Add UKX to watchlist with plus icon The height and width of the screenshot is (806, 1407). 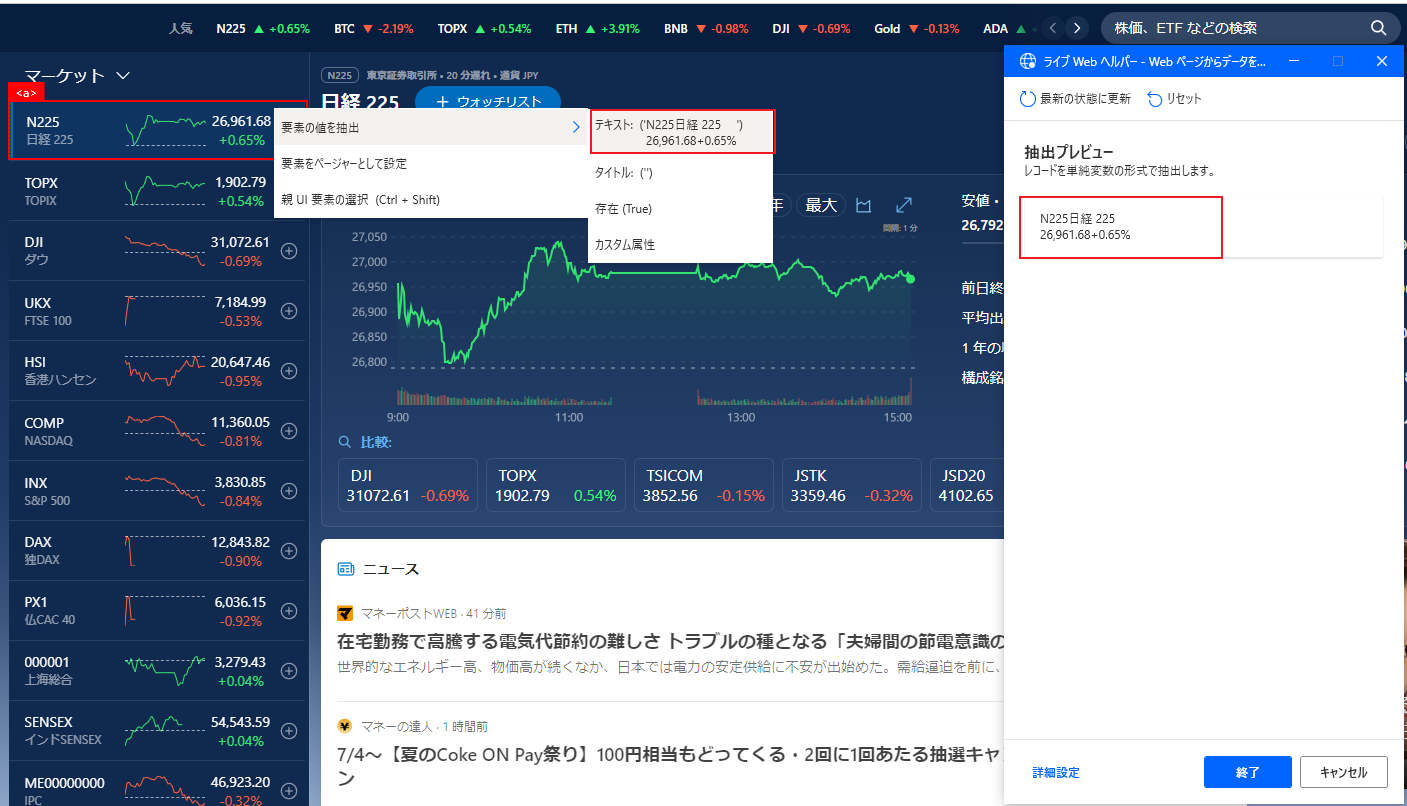click(289, 311)
